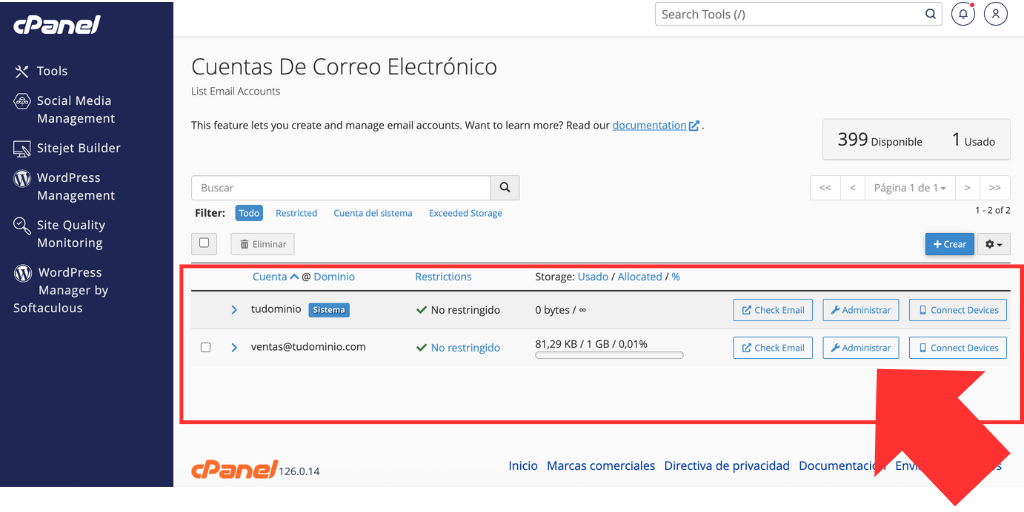Viewport: 1024px width, 512px height.
Task: Click the cPanel logo in sidebar
Action: tap(57, 25)
